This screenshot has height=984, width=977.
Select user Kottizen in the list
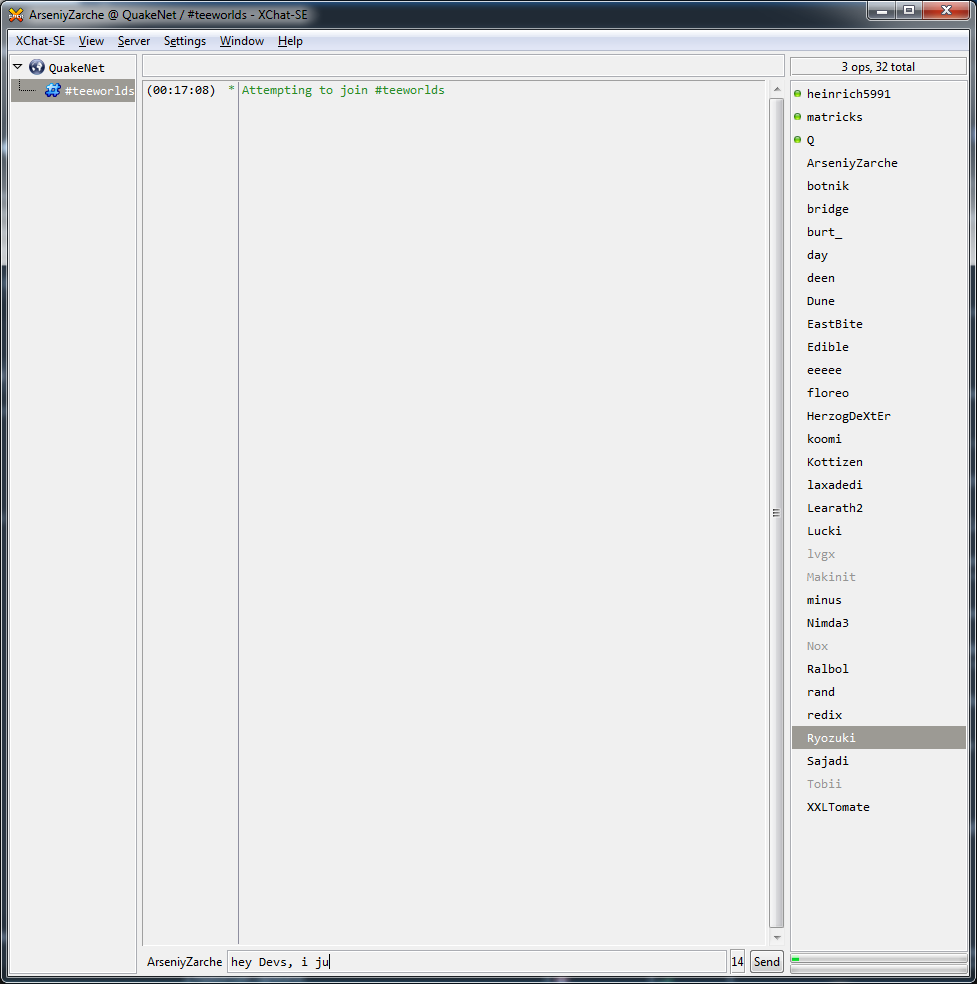[x=878, y=462]
